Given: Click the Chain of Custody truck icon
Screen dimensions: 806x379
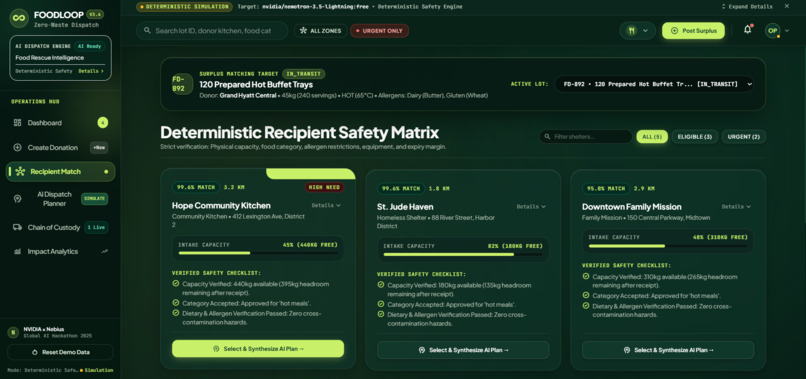Looking at the screenshot, I should tap(17, 227).
